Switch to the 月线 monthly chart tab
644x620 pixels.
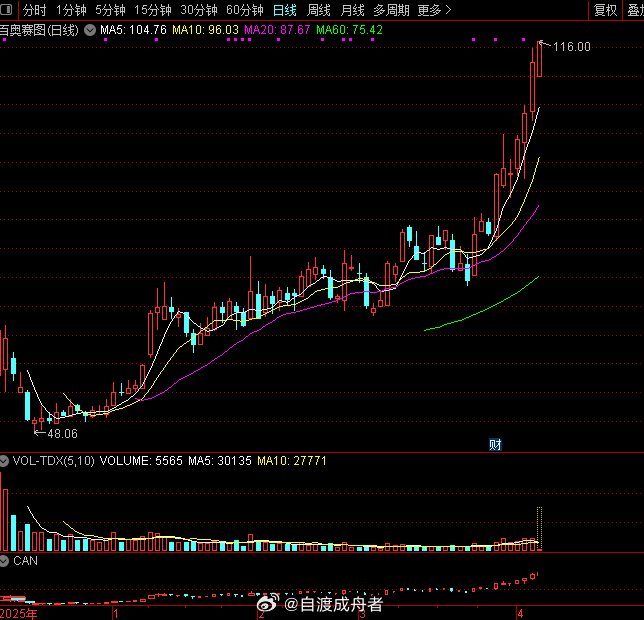click(353, 10)
